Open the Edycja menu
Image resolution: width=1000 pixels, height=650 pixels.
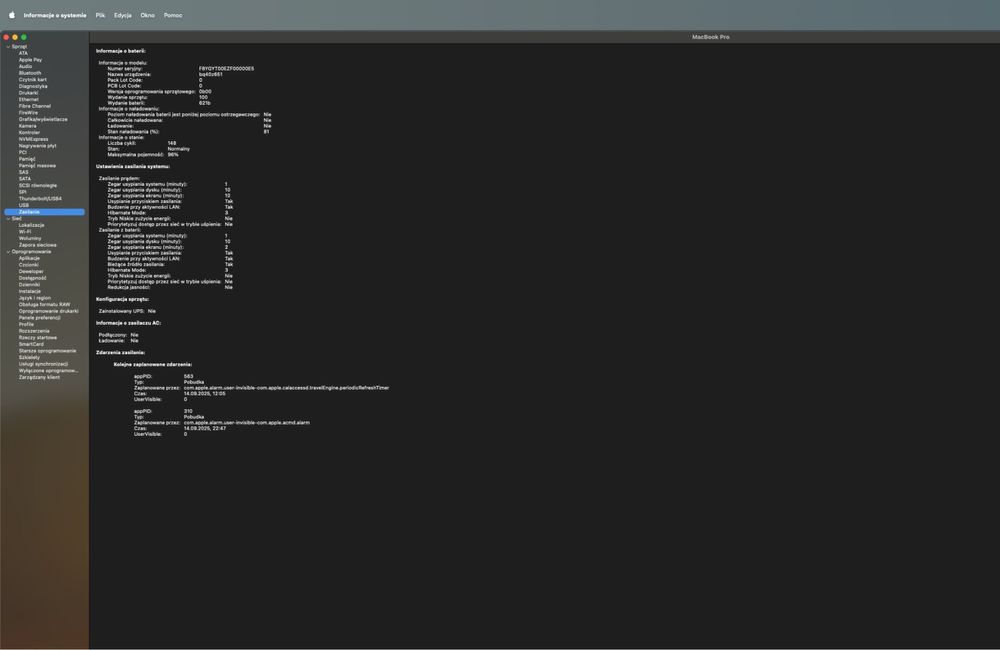(122, 15)
